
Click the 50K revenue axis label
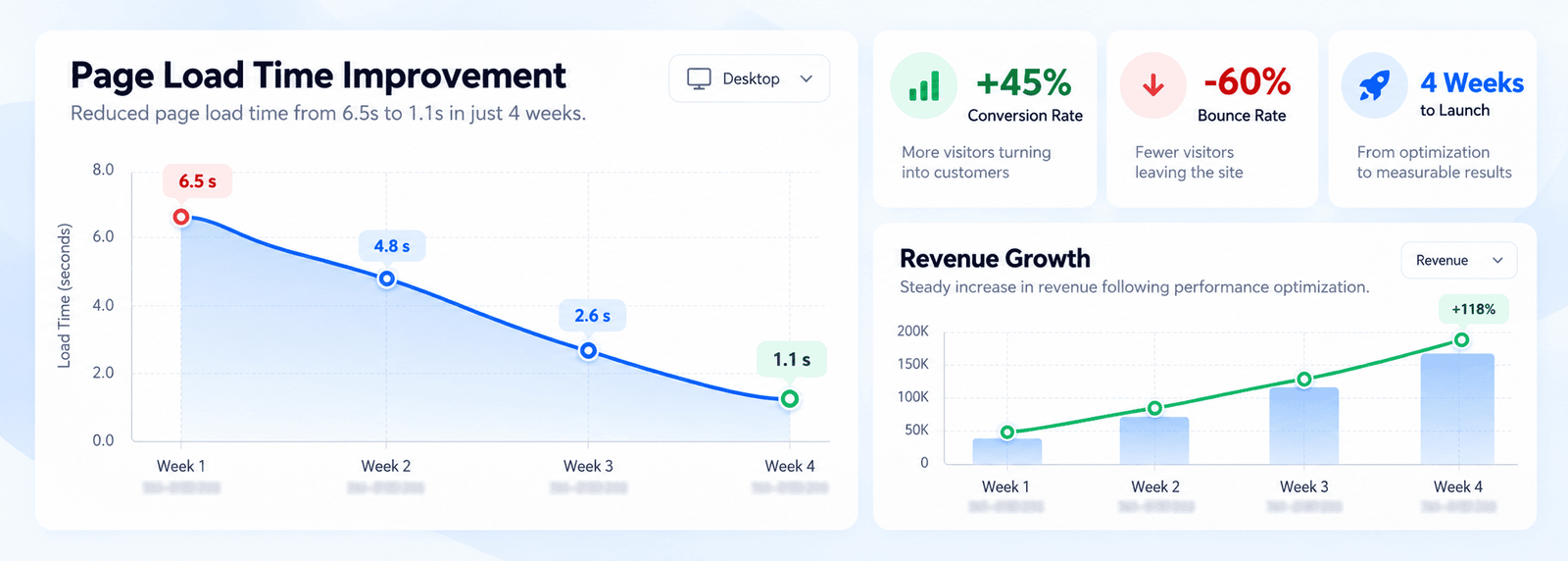click(916, 430)
